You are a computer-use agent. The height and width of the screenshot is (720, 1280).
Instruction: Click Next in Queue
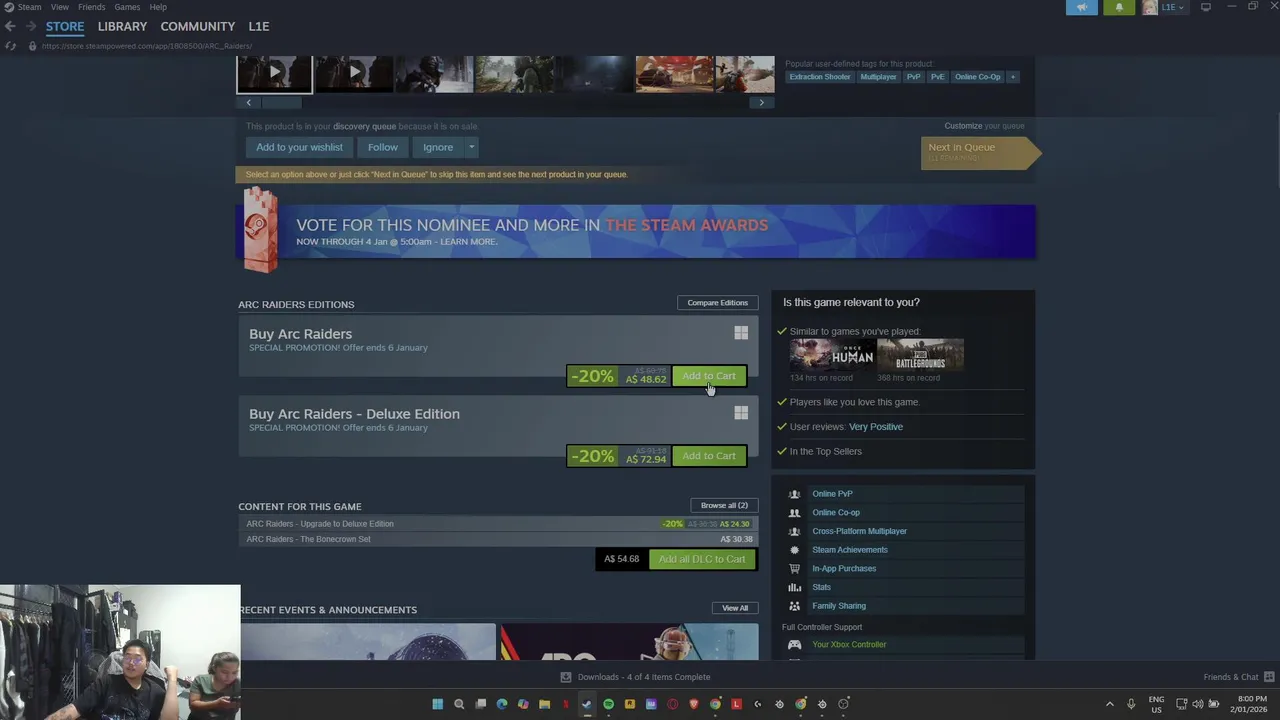[979, 152]
